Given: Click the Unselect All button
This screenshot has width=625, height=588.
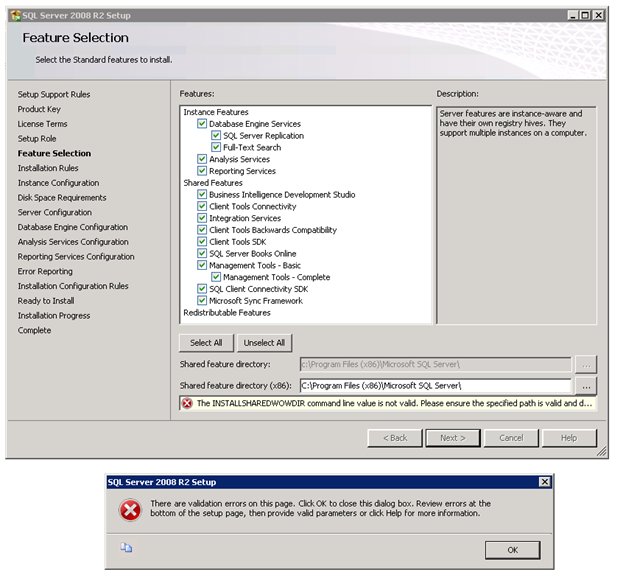Looking at the screenshot, I should point(264,343).
